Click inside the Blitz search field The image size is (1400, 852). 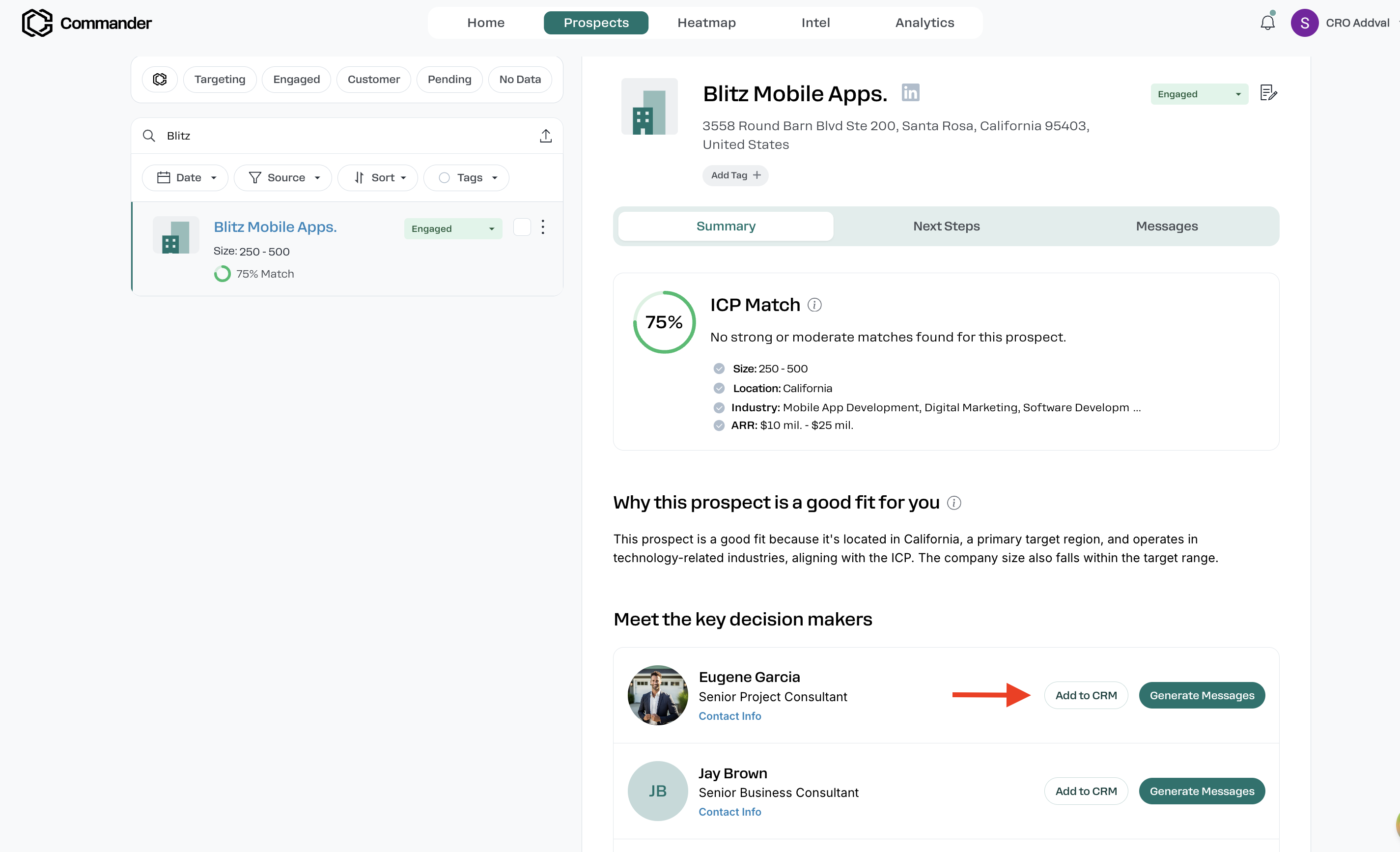(x=284, y=135)
